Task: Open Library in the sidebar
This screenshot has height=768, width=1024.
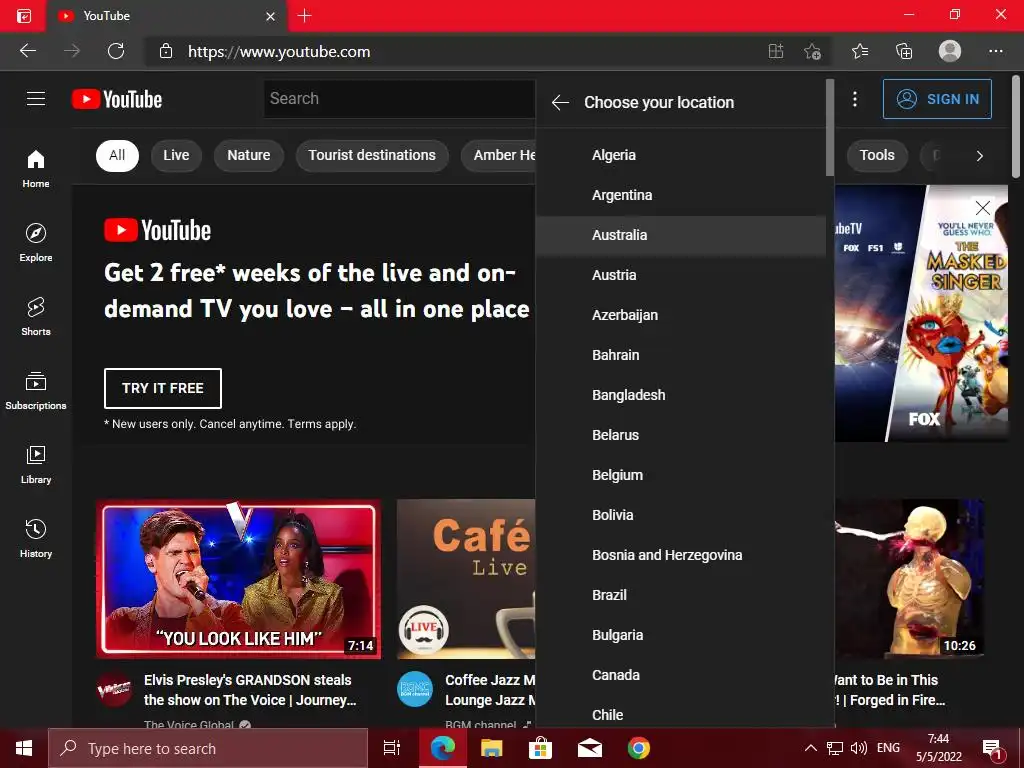Action: (x=36, y=464)
